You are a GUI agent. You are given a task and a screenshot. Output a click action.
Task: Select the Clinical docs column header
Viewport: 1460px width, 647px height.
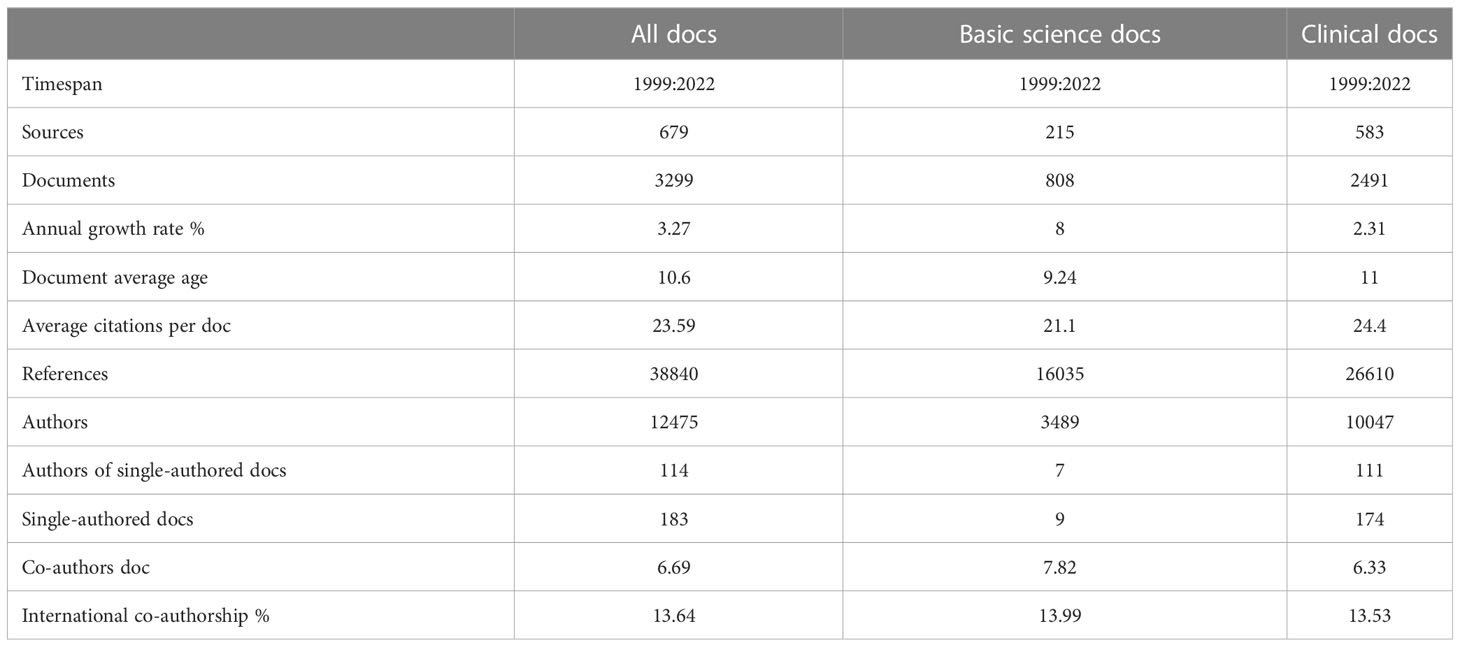(x=1369, y=34)
